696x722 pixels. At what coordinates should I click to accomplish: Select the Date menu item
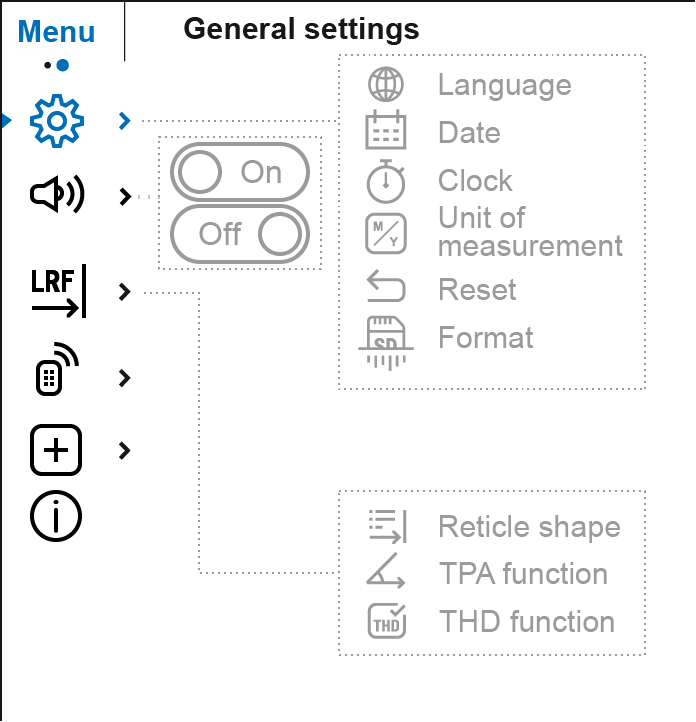pyautogui.click(x=469, y=133)
